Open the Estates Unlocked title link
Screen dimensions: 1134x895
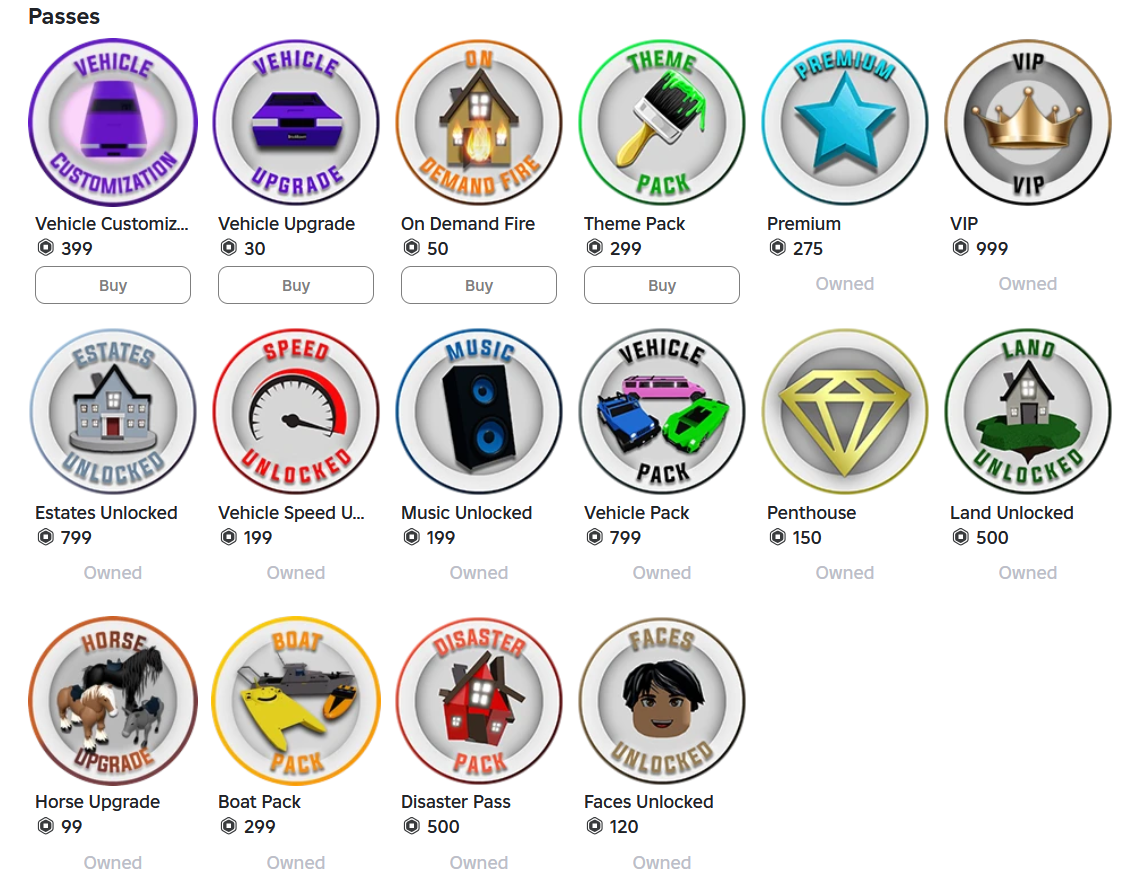pos(106,513)
